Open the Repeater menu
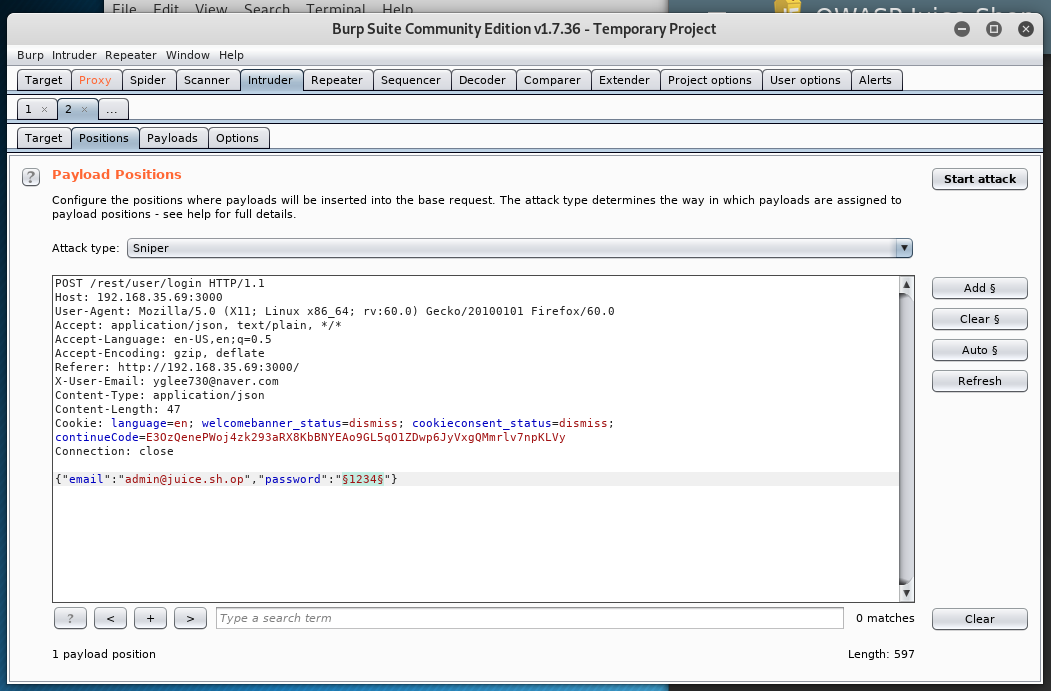 [131, 55]
